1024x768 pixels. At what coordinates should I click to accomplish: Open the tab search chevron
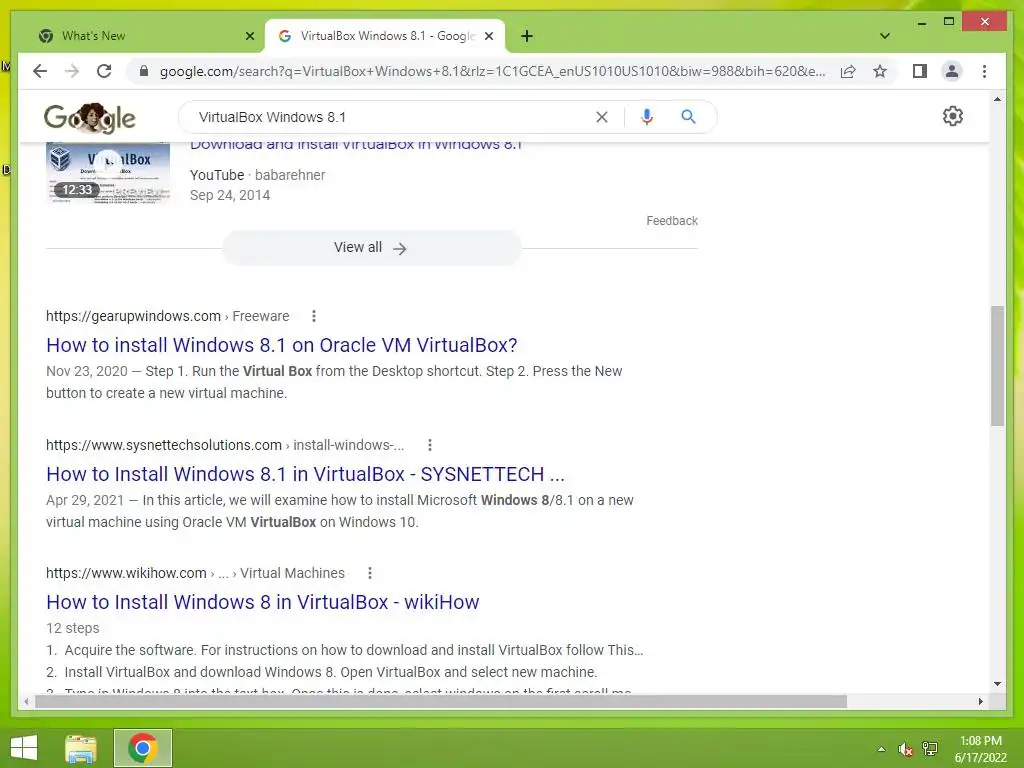tap(885, 36)
